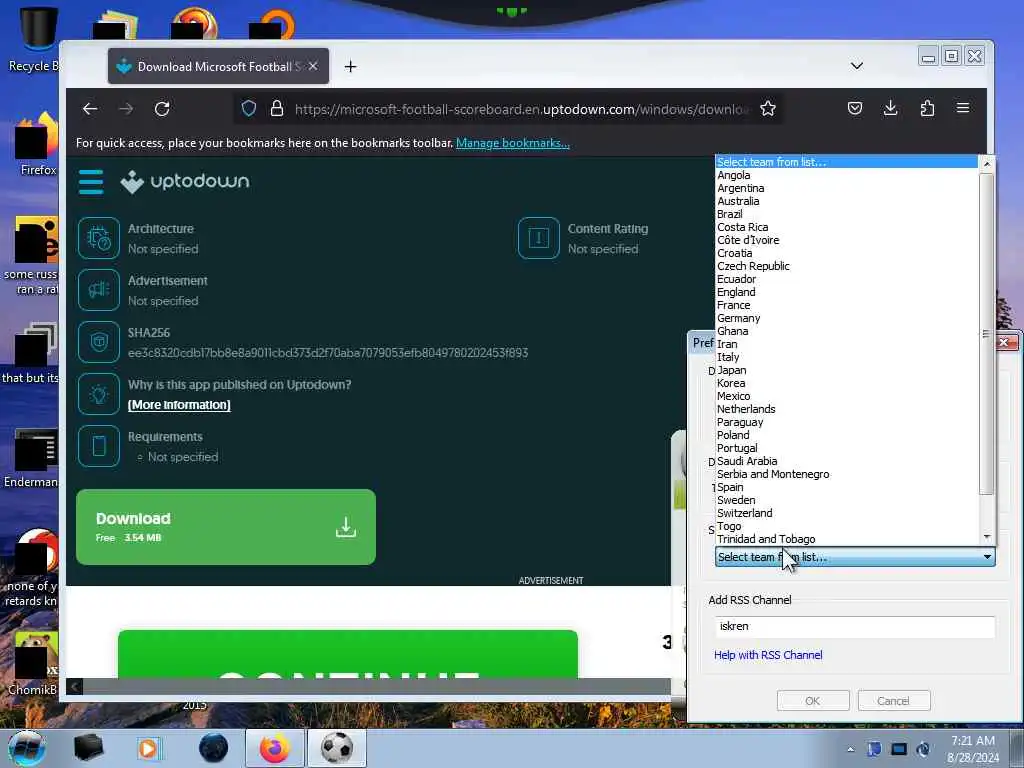Screen dimensions: 1024x768
Task: Click the Content Rating icon
Action: tap(539, 238)
